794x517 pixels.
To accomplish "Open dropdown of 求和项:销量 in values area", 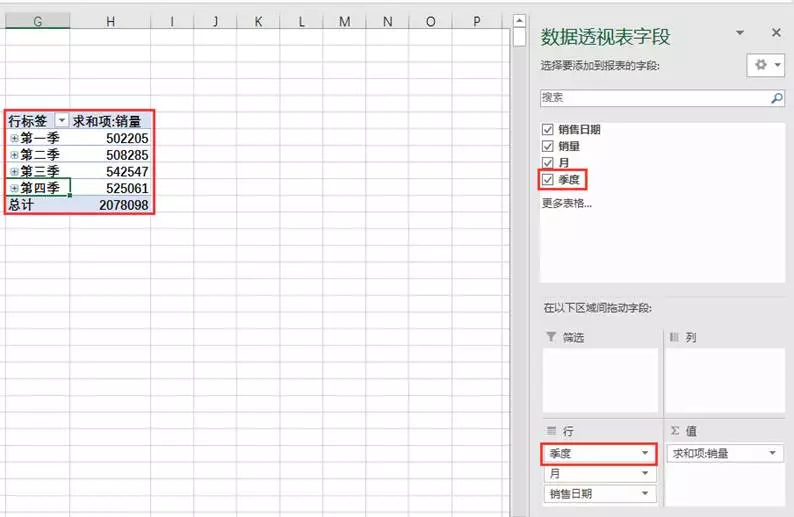I will pos(772,453).
